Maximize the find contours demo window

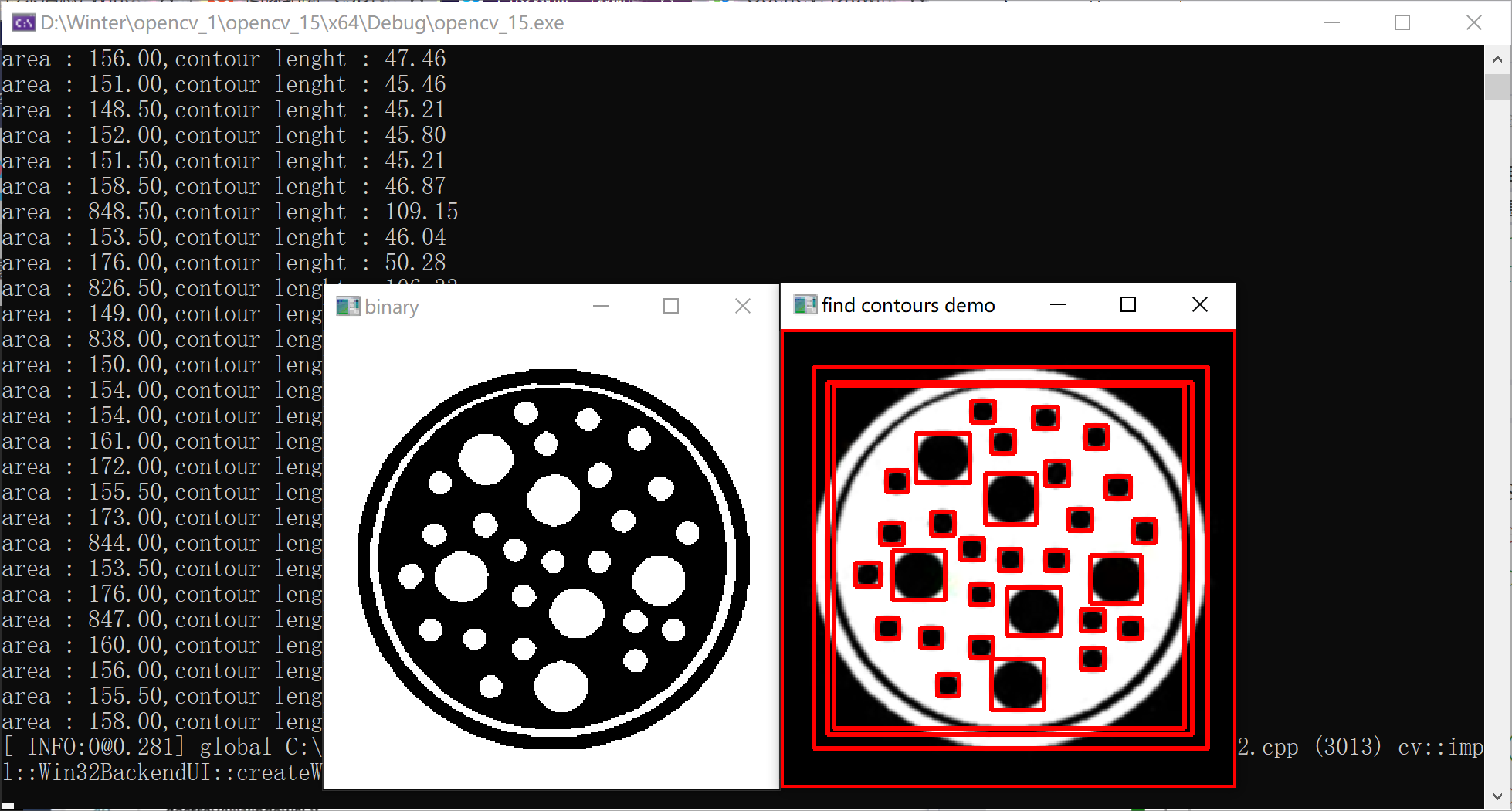[x=1128, y=305]
